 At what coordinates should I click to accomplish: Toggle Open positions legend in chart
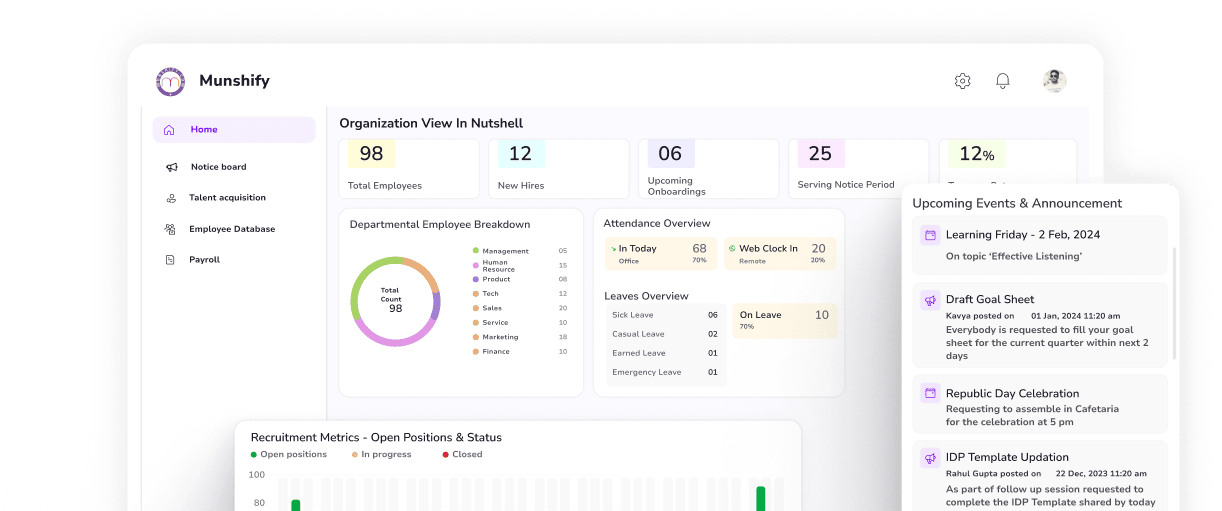tap(289, 454)
